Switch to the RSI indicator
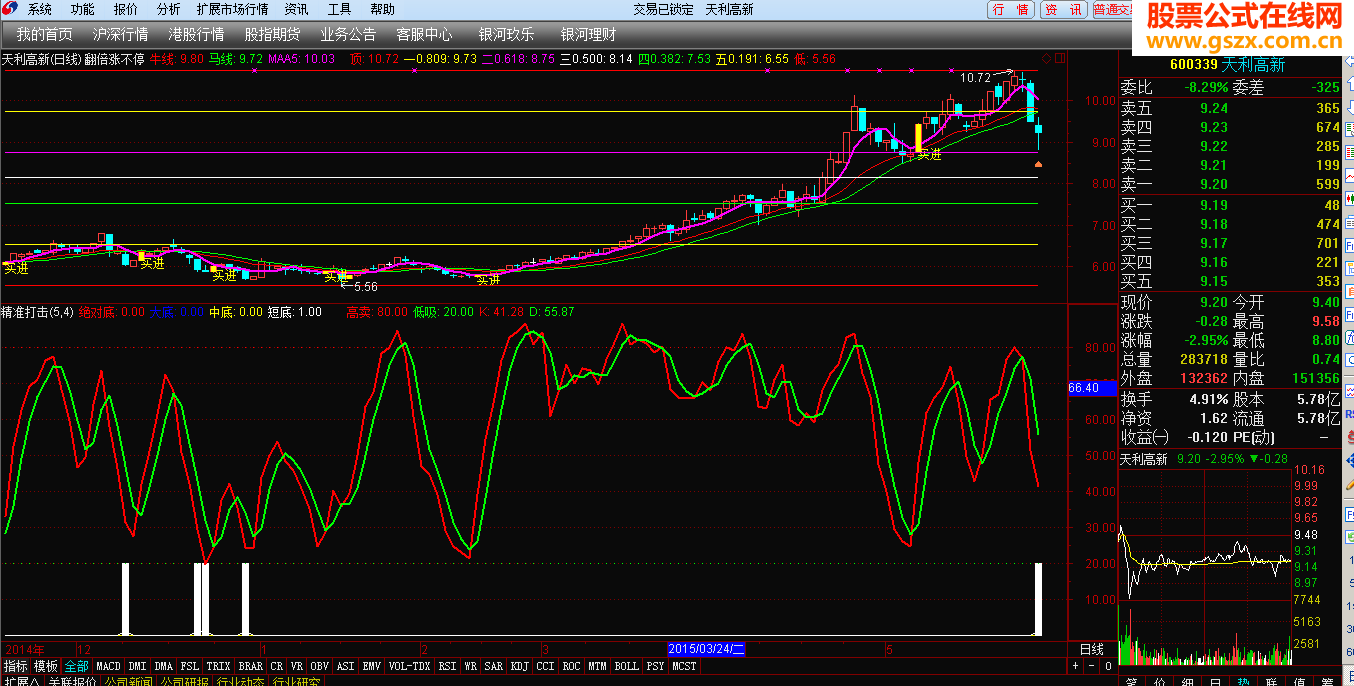 point(447,666)
